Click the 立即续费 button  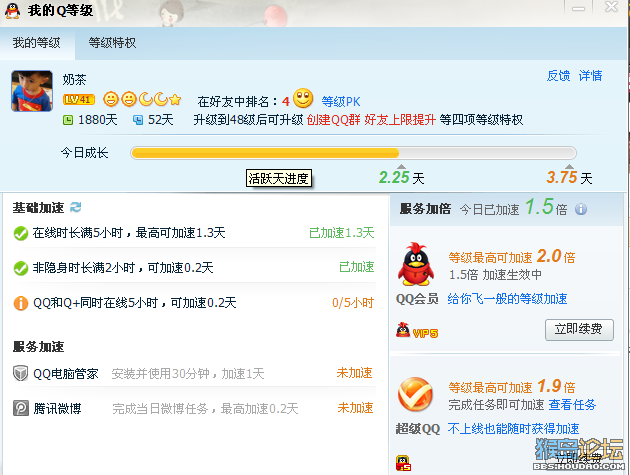[579, 330]
